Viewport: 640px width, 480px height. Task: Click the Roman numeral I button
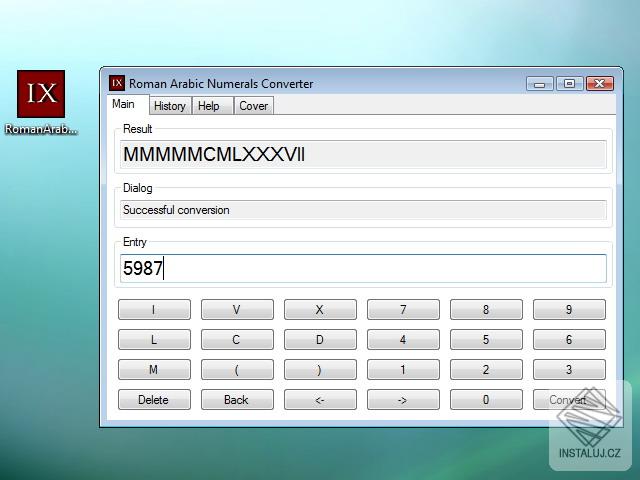(154, 309)
